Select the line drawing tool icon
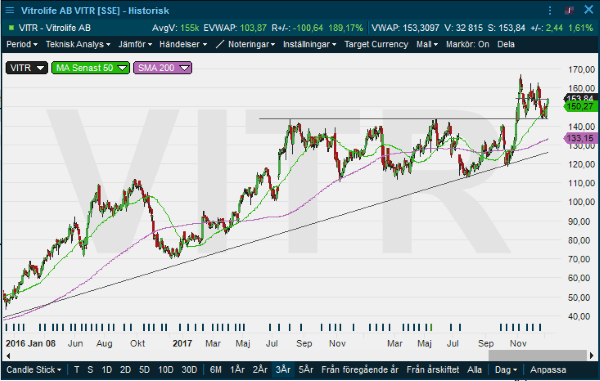Screen dimensions: 600x381 [x=220, y=44]
